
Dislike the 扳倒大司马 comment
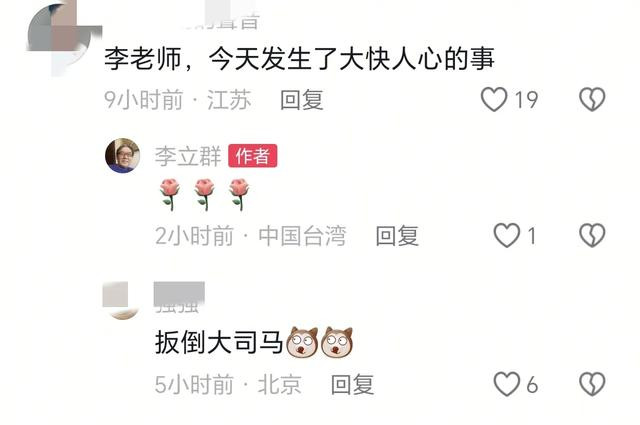coord(592,384)
